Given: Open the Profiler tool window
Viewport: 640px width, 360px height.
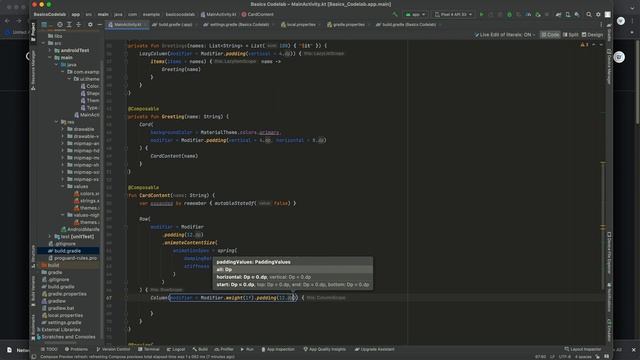Looking at the screenshot, I should point(224,349).
